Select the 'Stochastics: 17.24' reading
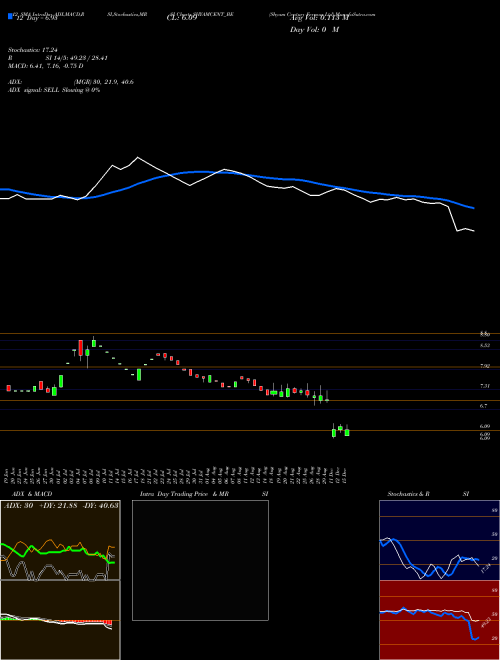This screenshot has width=500, height=660. [32, 50]
